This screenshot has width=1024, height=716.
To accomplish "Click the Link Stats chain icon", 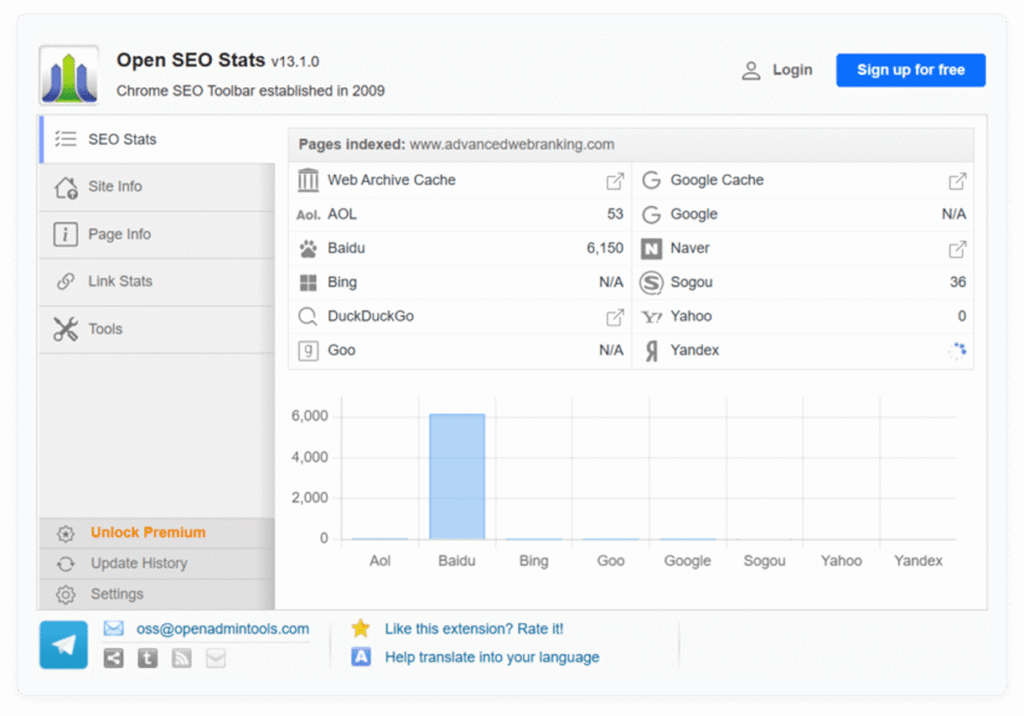I will pyautogui.click(x=65, y=282).
